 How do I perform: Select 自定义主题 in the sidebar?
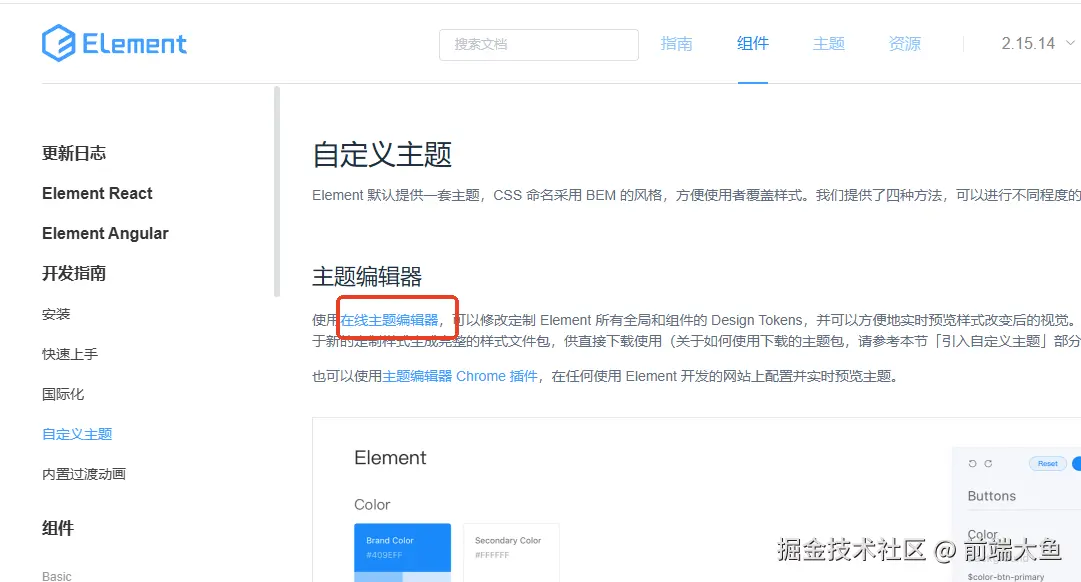[77, 434]
